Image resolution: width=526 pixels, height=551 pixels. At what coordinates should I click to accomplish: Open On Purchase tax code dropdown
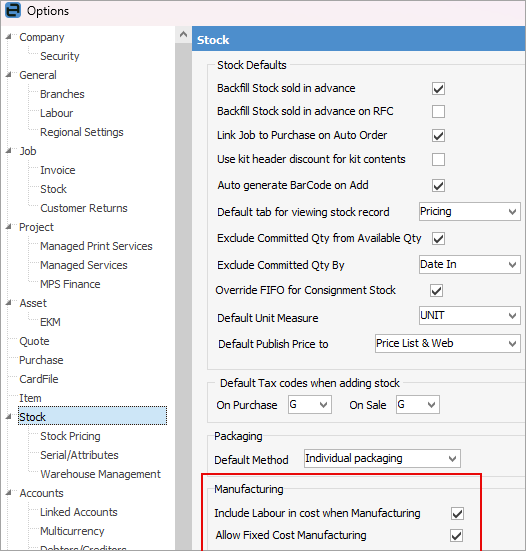pos(310,404)
